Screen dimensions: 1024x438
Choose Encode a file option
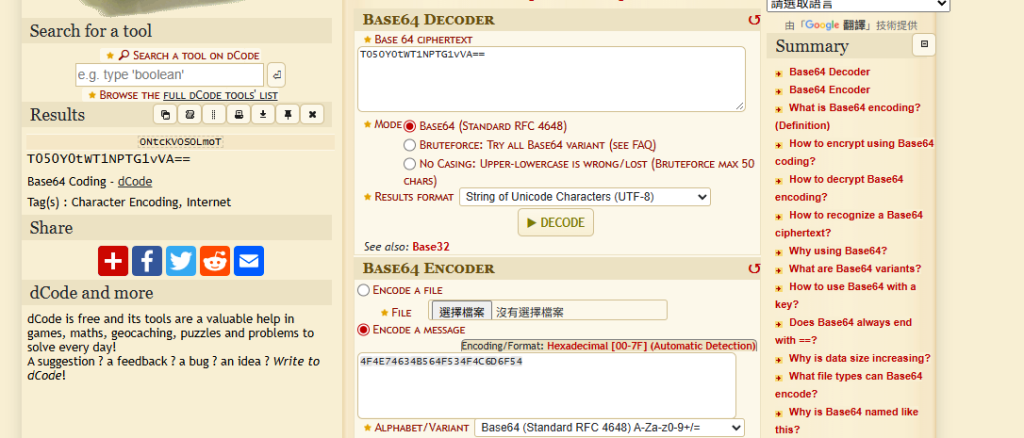[363, 290]
